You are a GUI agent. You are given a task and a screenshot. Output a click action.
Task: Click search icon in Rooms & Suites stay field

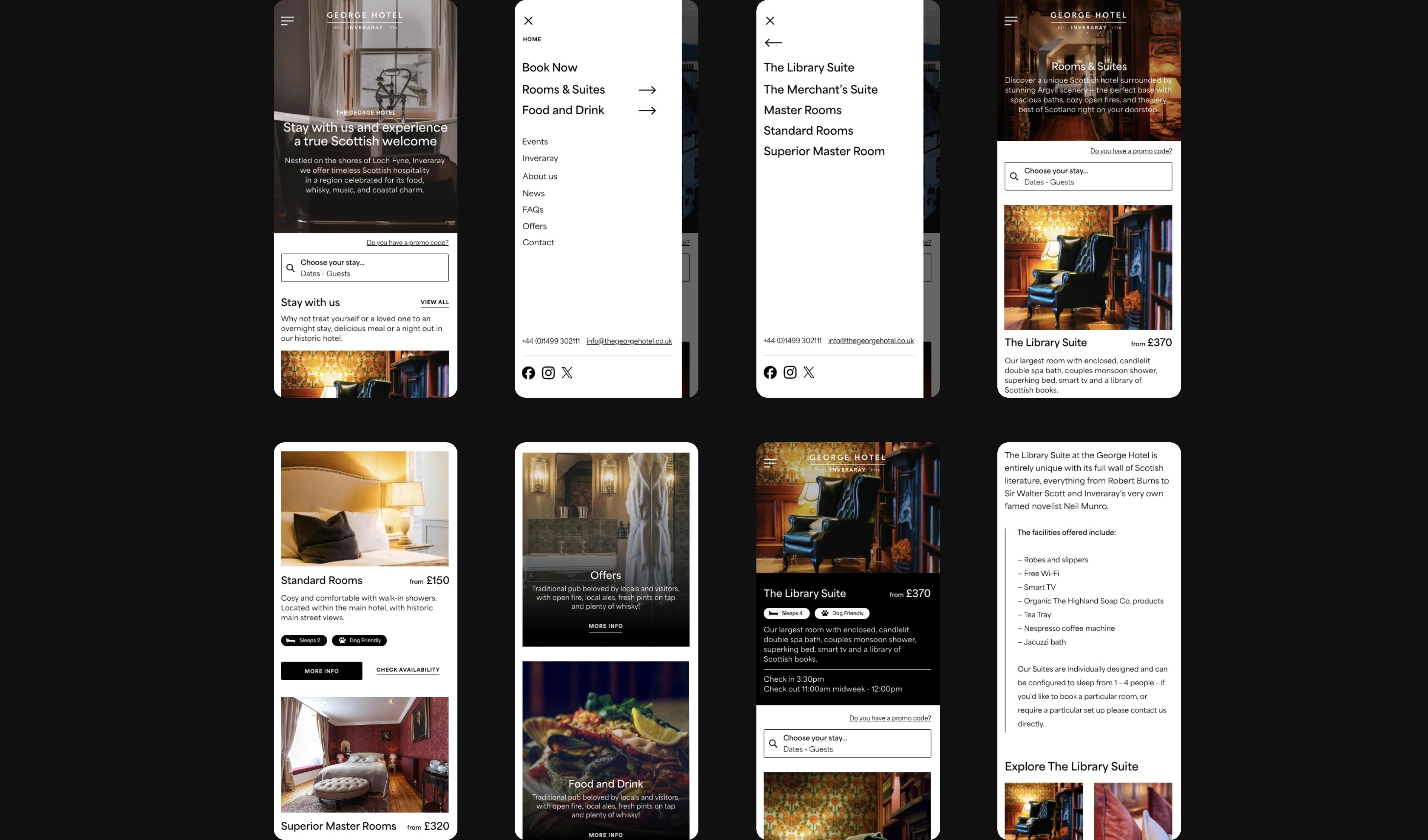click(1014, 176)
